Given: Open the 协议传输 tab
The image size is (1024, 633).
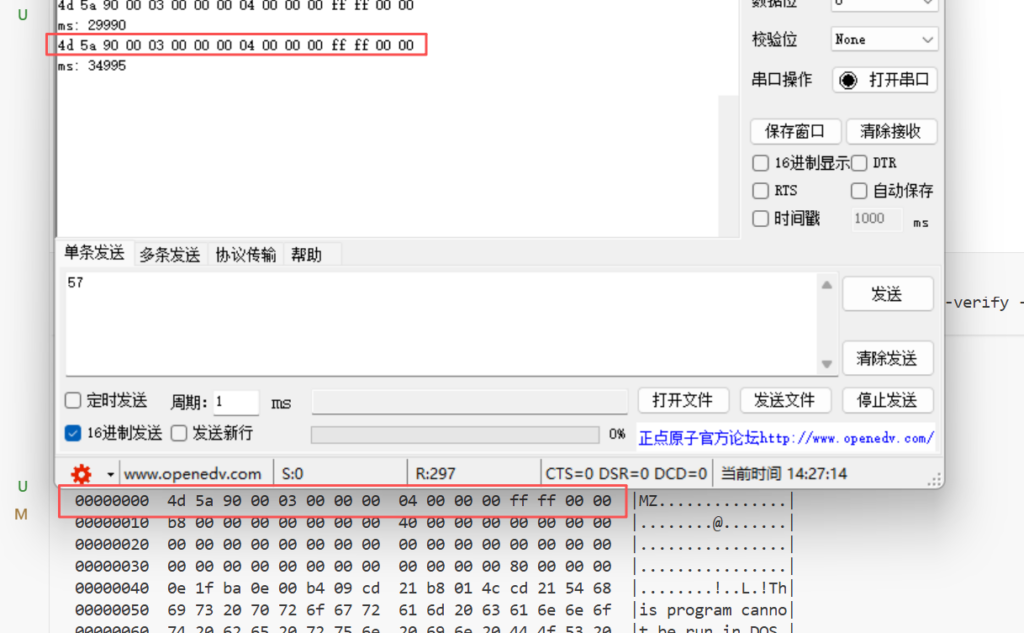Looking at the screenshot, I should (245, 255).
